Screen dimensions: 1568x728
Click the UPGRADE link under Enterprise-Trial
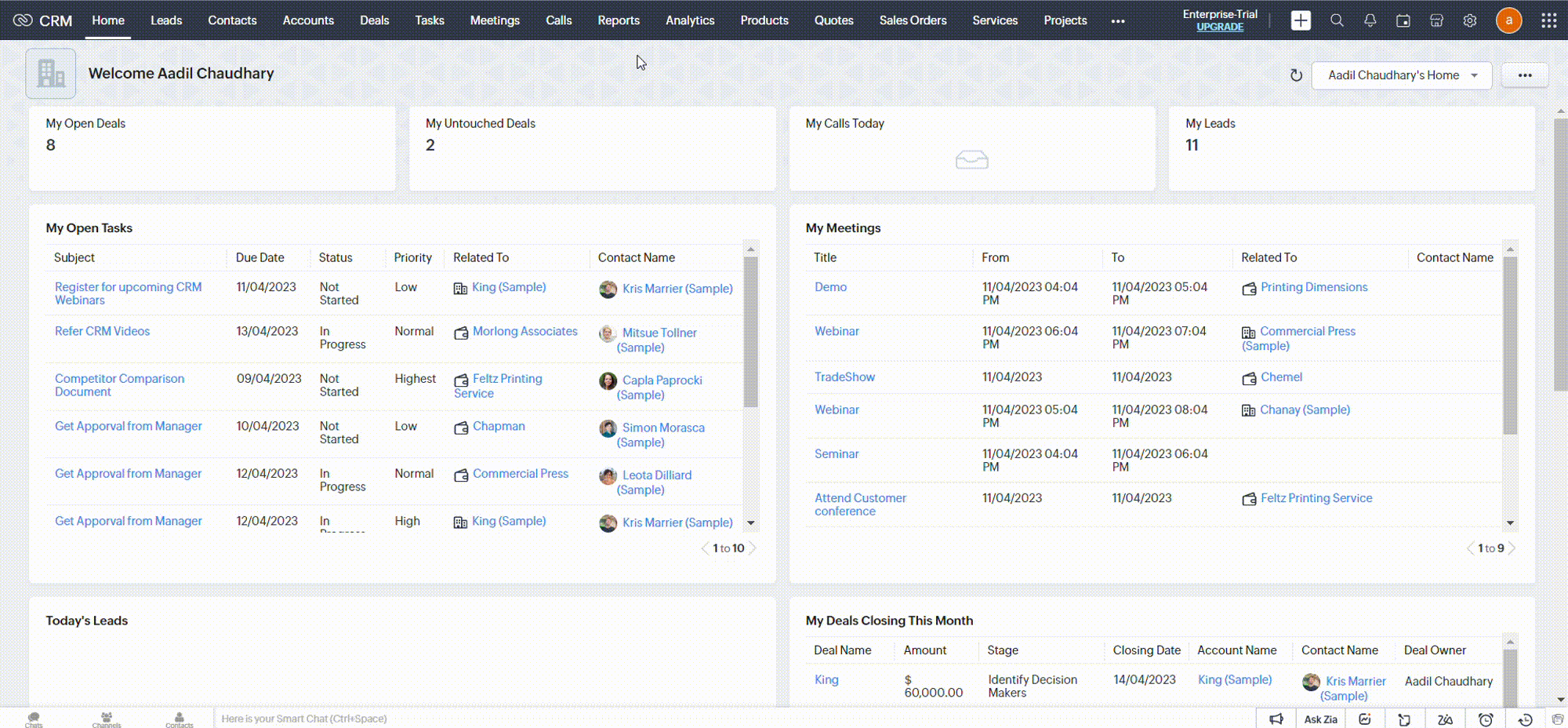[1219, 26]
